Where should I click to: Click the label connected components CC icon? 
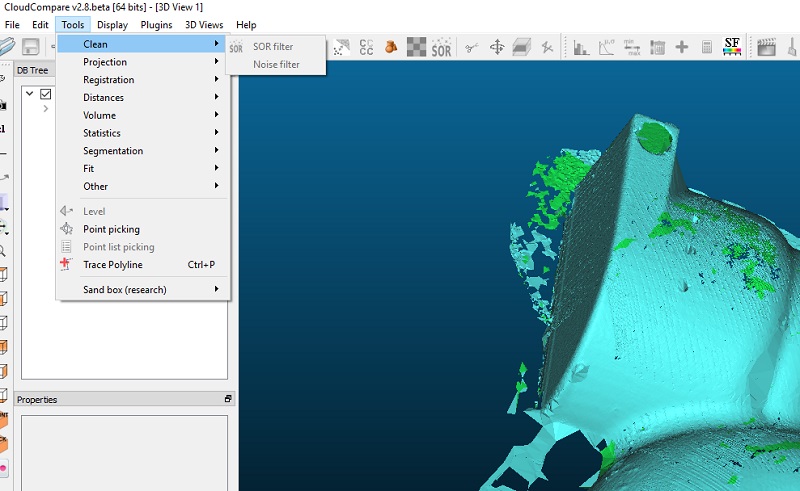point(366,47)
